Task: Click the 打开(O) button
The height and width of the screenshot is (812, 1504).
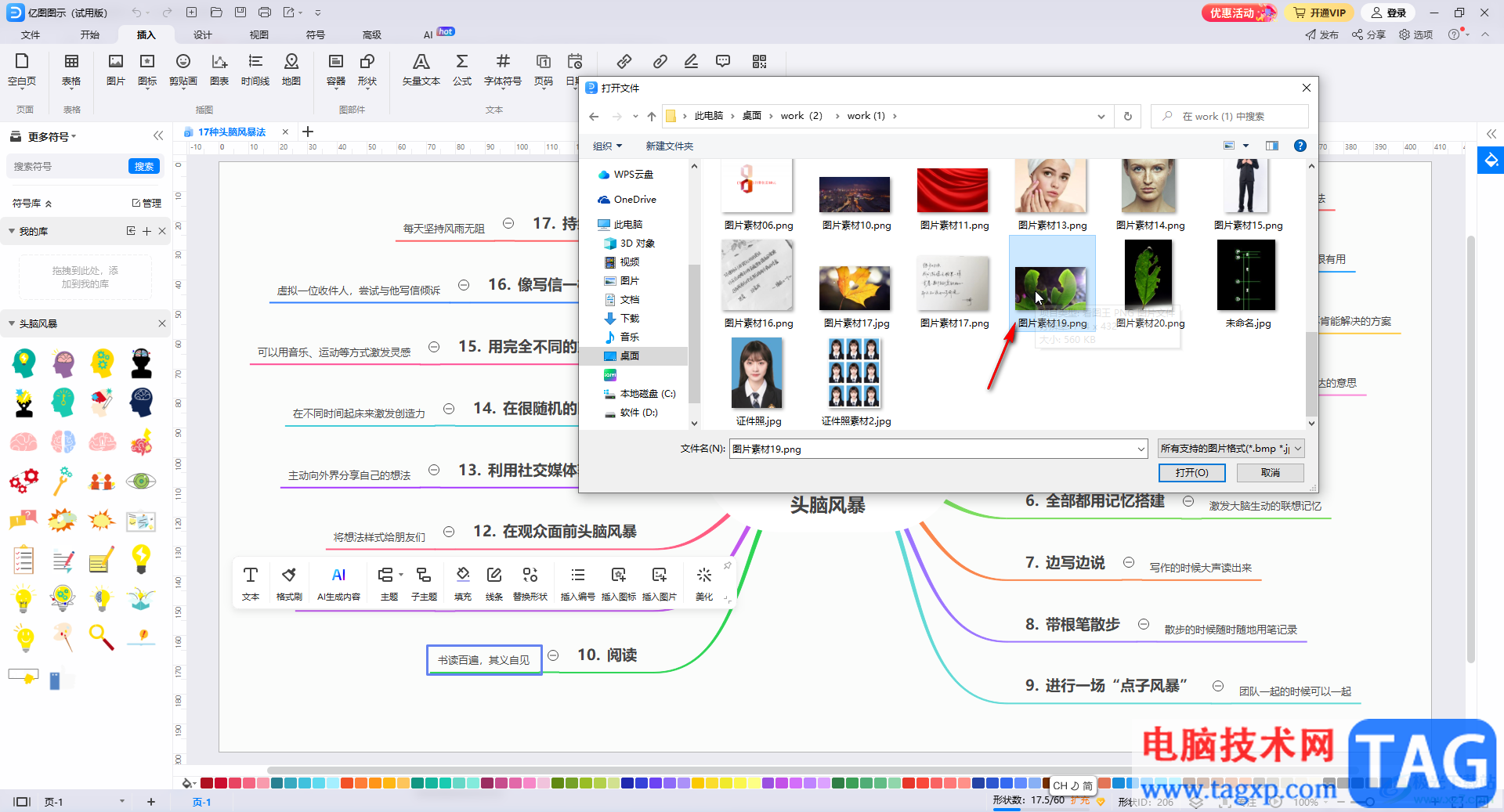Action: 1192,473
